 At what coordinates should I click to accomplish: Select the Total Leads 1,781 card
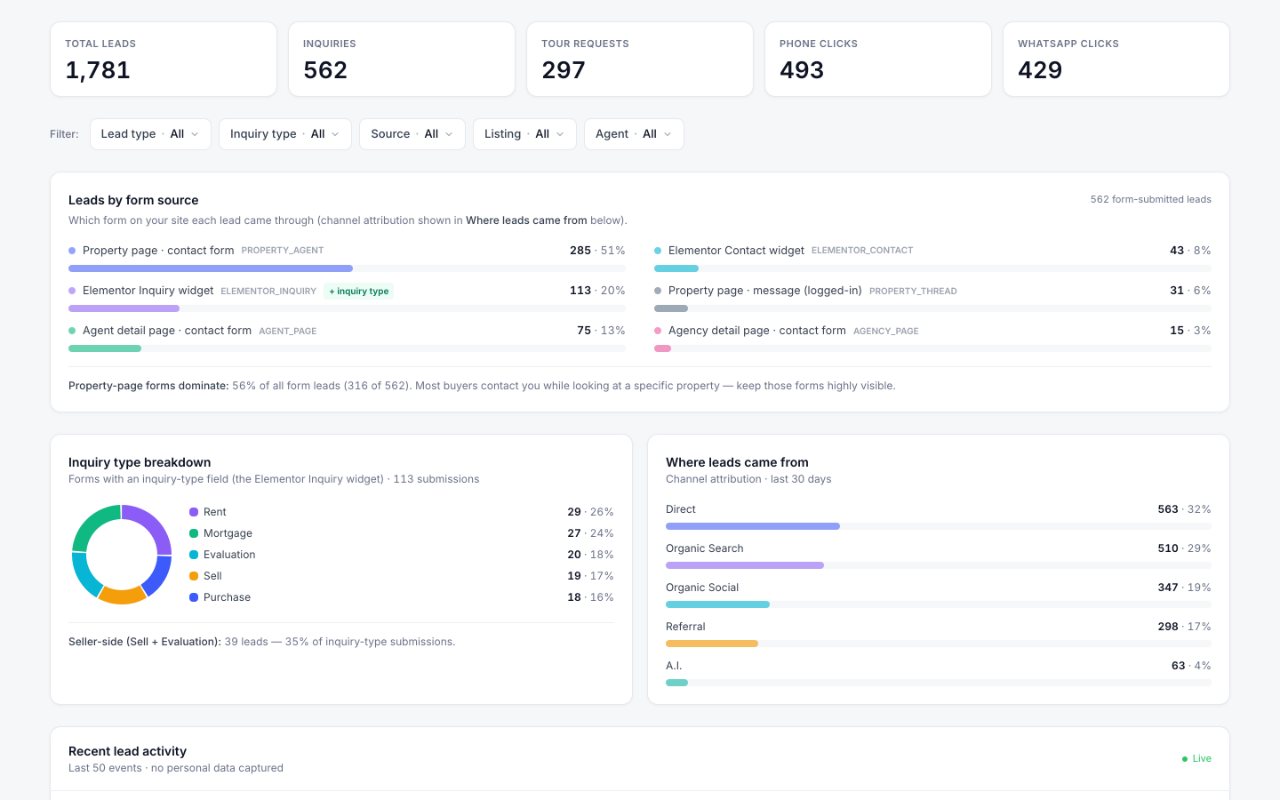click(x=163, y=59)
